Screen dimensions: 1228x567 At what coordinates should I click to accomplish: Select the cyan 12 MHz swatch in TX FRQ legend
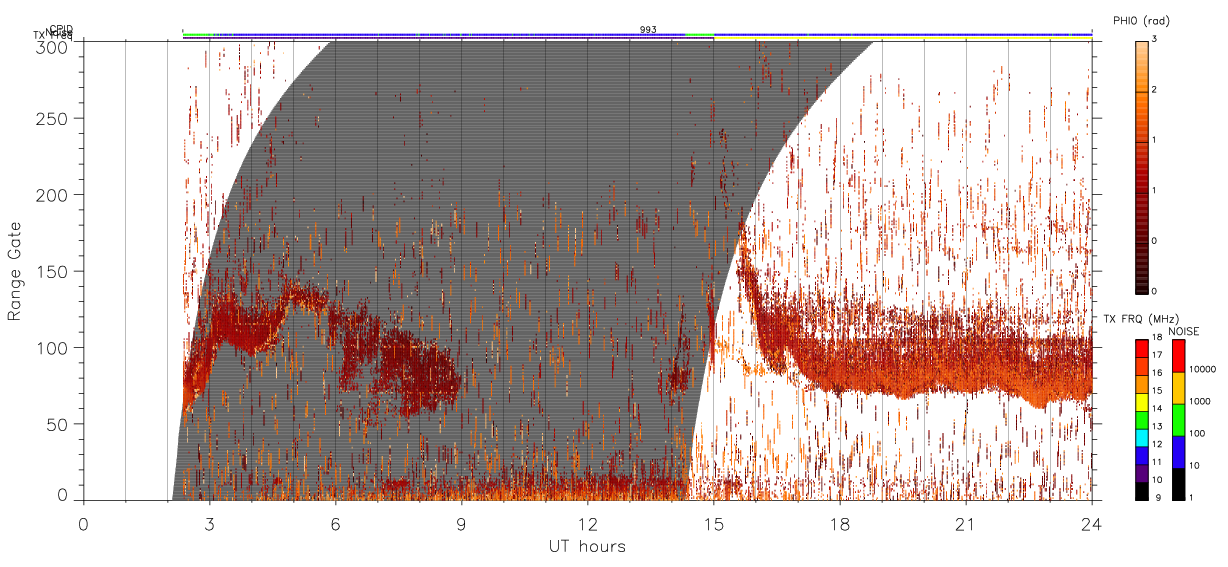(x=1141, y=438)
